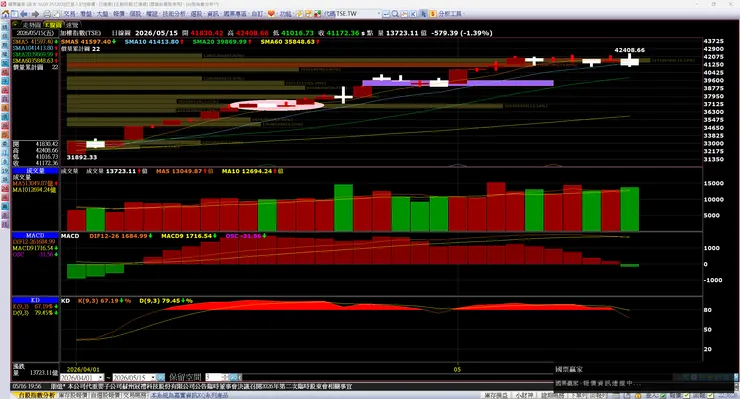
Task: Click the MACD indicator panel header
Action: pos(35,235)
